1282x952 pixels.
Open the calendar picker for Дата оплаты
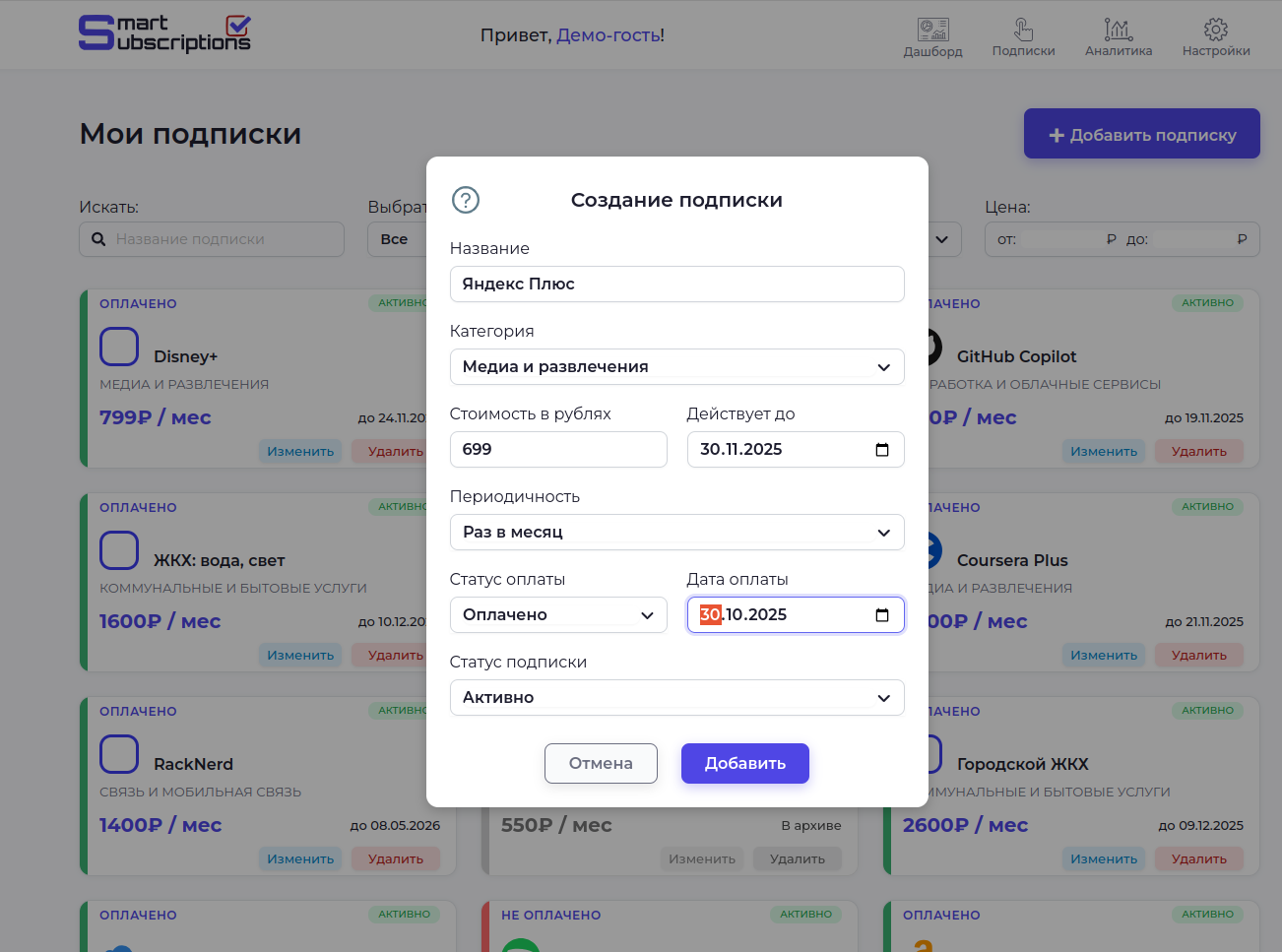point(882,614)
